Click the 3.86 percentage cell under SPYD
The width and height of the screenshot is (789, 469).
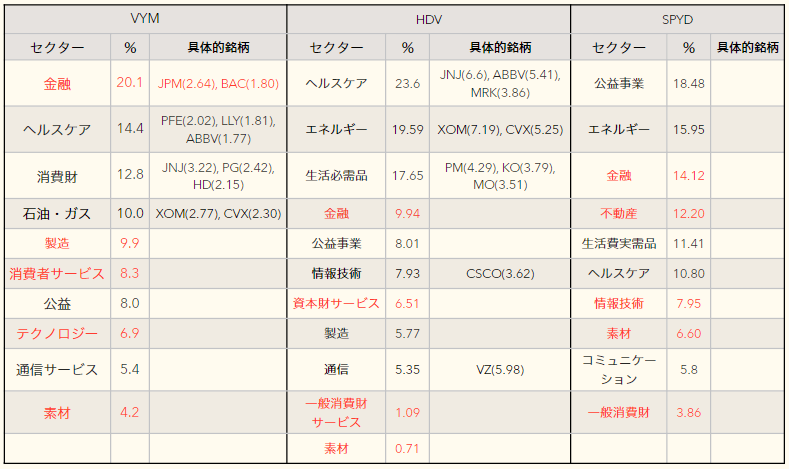(x=689, y=413)
